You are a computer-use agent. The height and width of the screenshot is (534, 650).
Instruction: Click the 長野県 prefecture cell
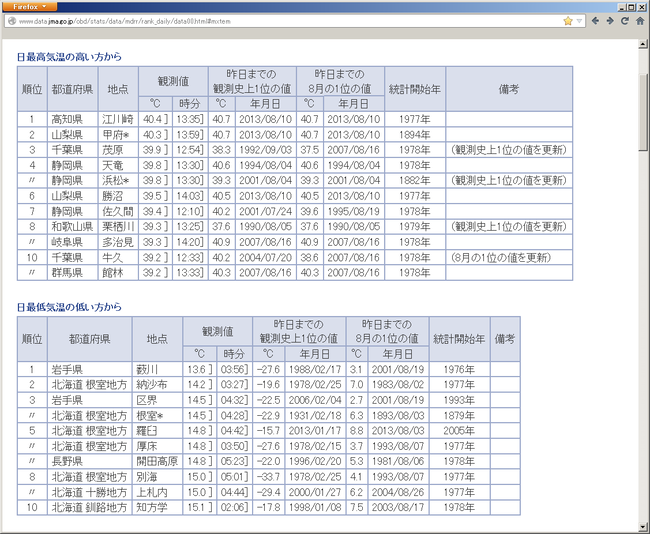pos(90,461)
